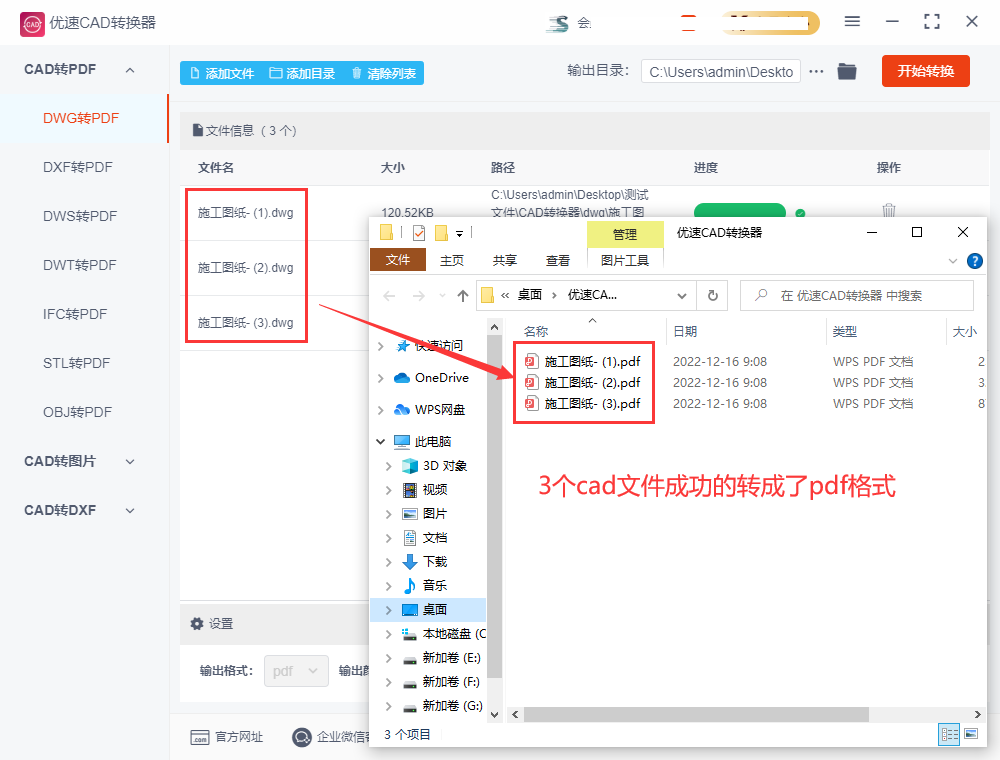Click Explorer back navigation arrow
Screen dimensions: 1000x760
click(390, 296)
